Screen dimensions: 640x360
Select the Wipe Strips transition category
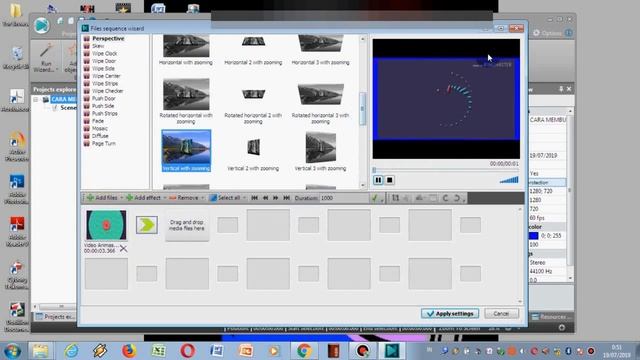pyautogui.click(x=105, y=83)
